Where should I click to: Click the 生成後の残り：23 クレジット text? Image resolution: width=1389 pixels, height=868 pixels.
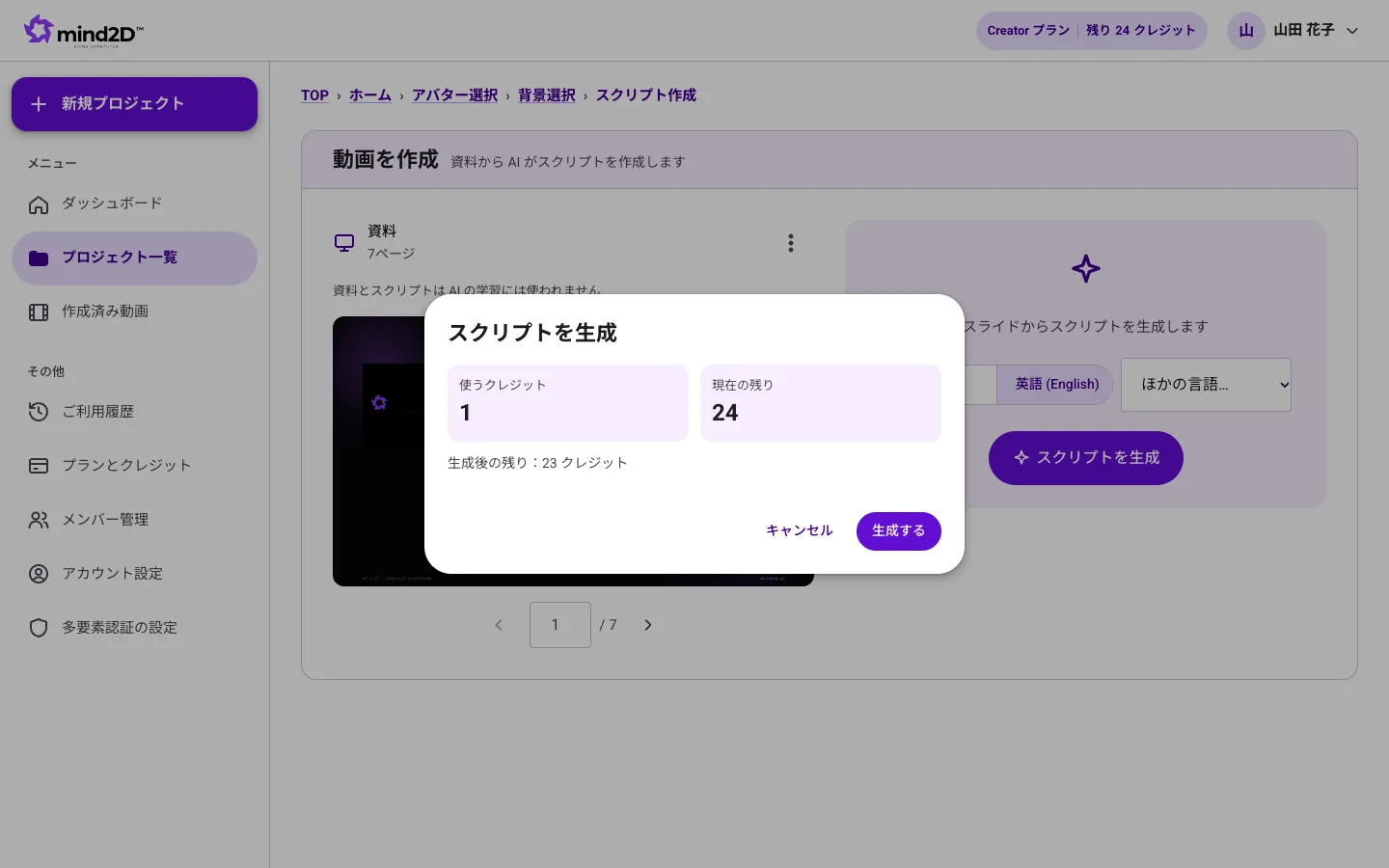coord(537,463)
